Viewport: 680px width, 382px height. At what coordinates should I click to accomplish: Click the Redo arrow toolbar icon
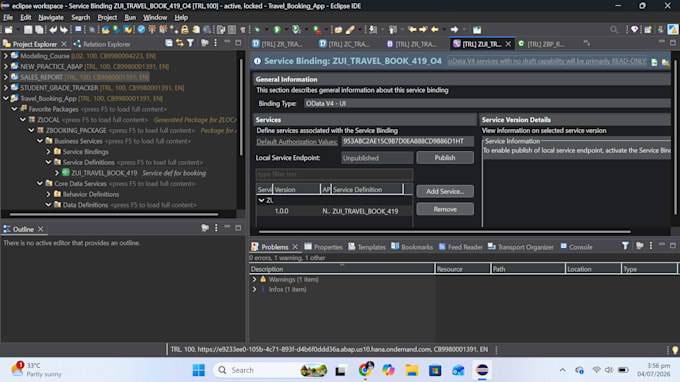[x=64, y=29]
